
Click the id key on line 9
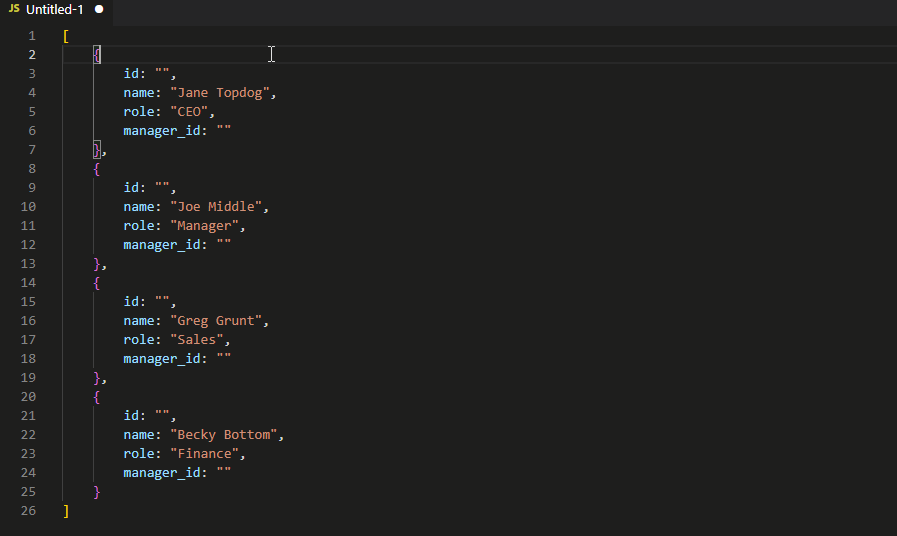(131, 188)
